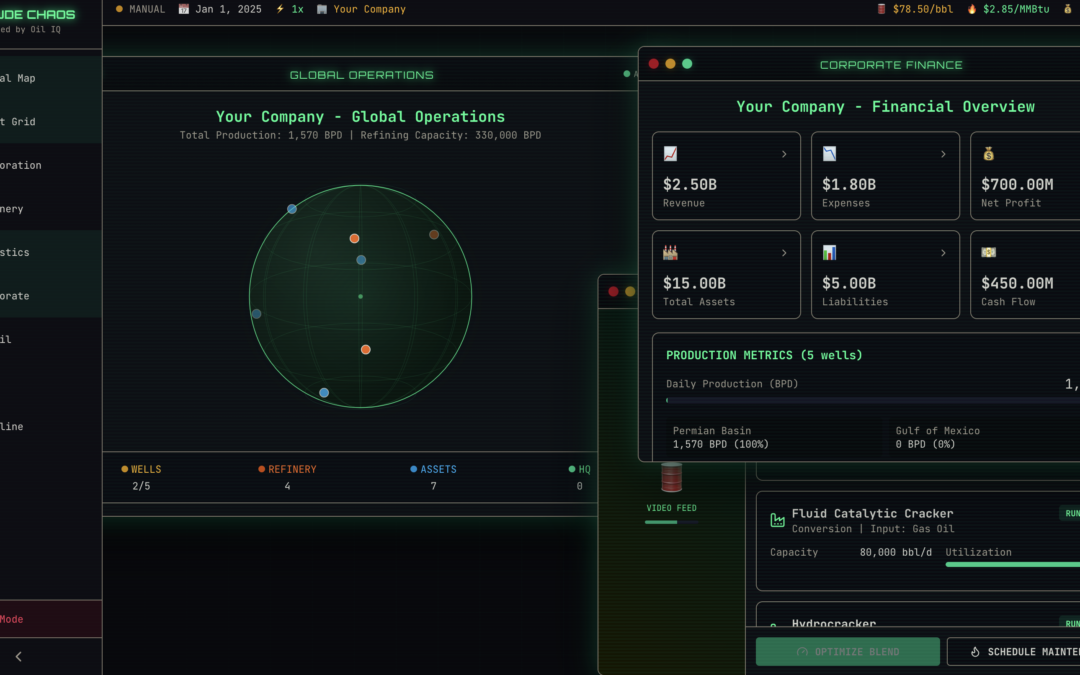This screenshot has width=1080, height=675.
Task: Toggle the 1x game speed control
Action: pos(290,9)
